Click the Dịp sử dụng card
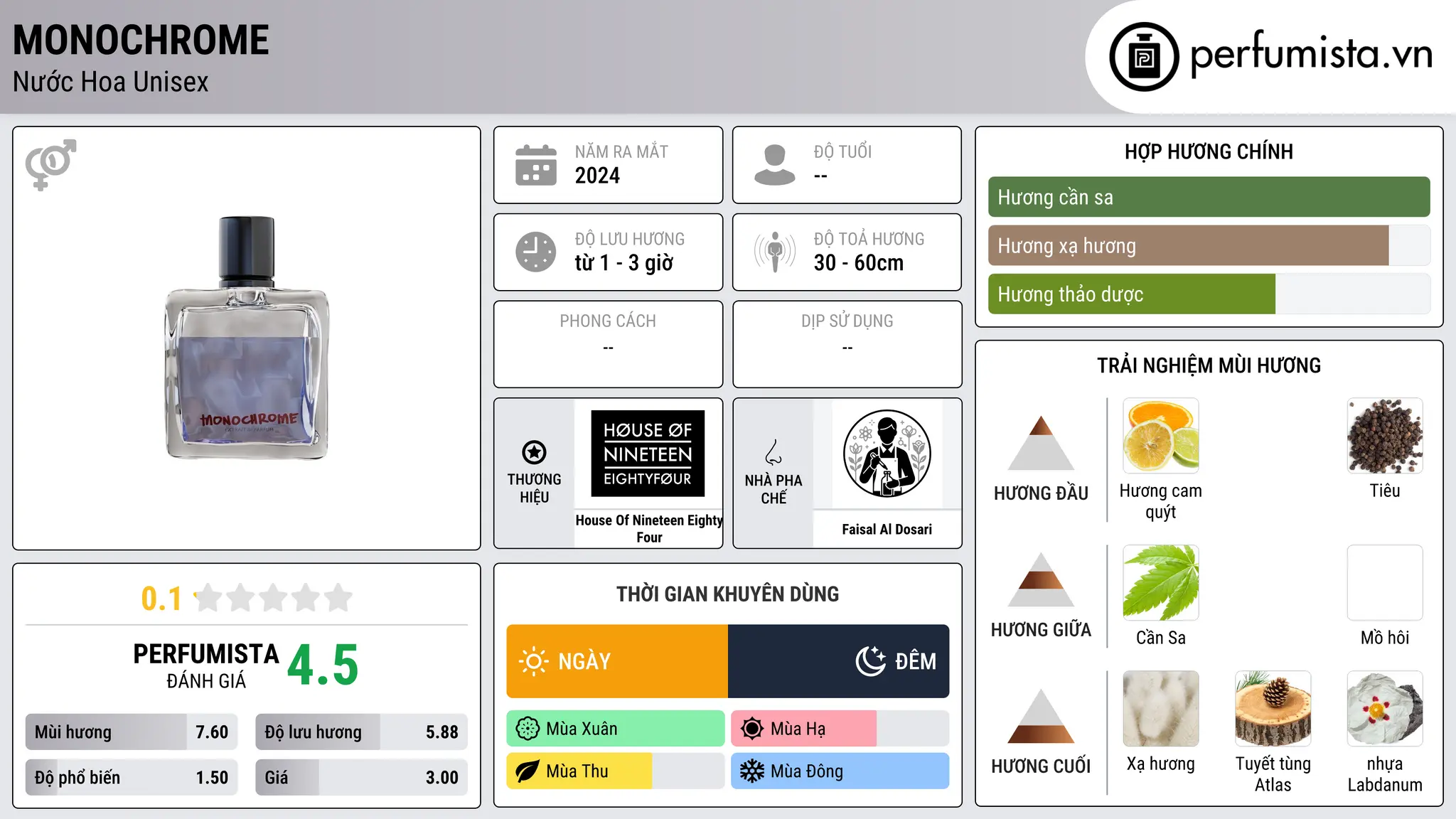Image resolution: width=1456 pixels, height=819 pixels. (x=847, y=344)
